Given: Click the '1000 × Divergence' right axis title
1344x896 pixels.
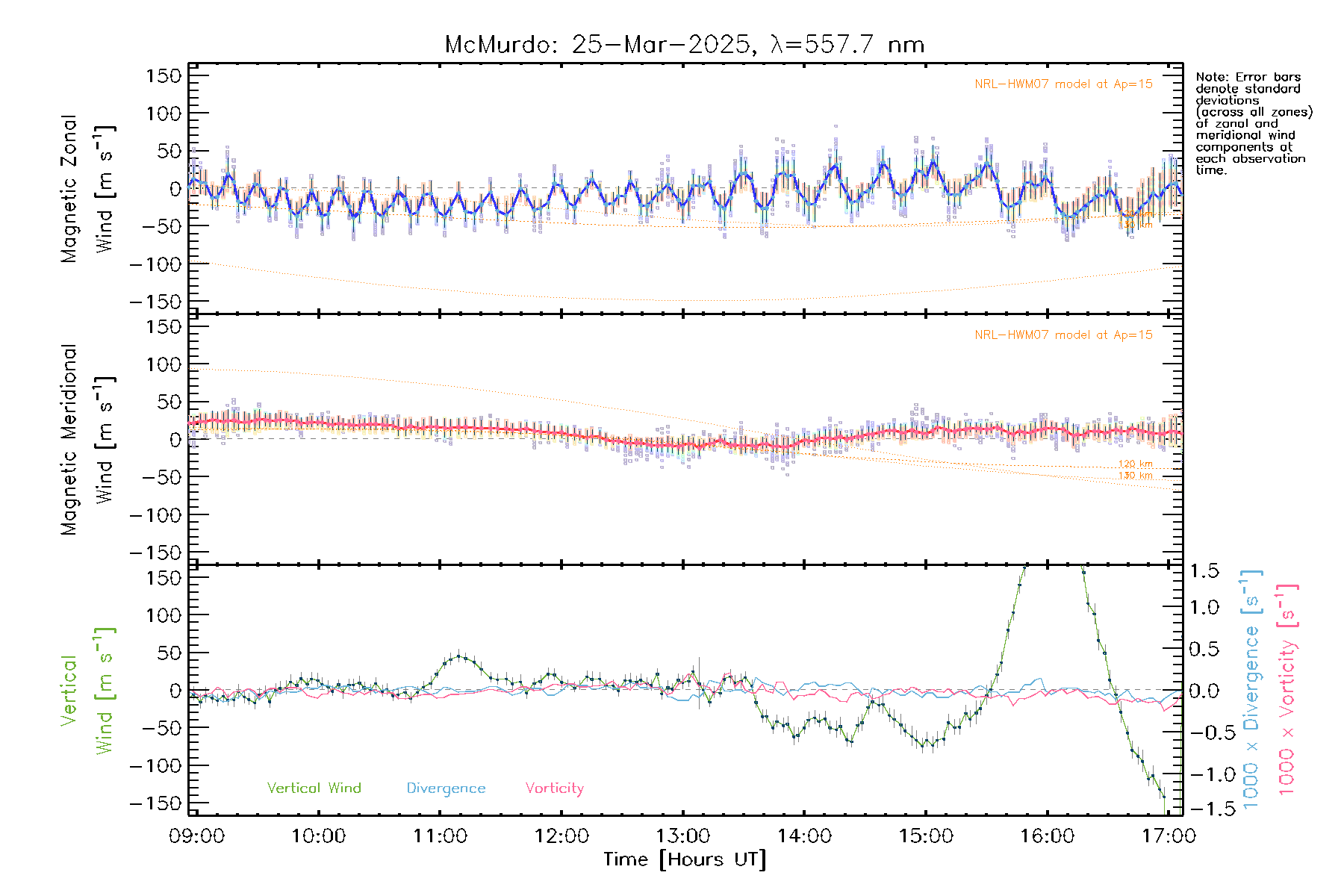Looking at the screenshot, I should point(1252,691).
